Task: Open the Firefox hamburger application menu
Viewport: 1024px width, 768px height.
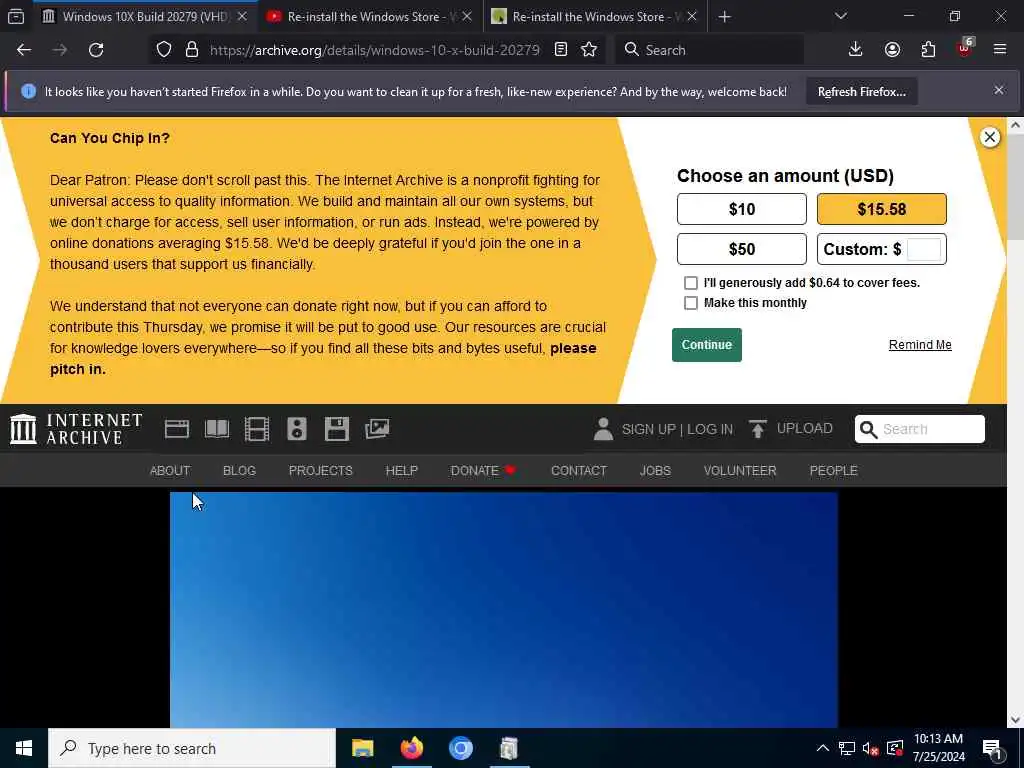Action: pyautogui.click(x=1000, y=50)
